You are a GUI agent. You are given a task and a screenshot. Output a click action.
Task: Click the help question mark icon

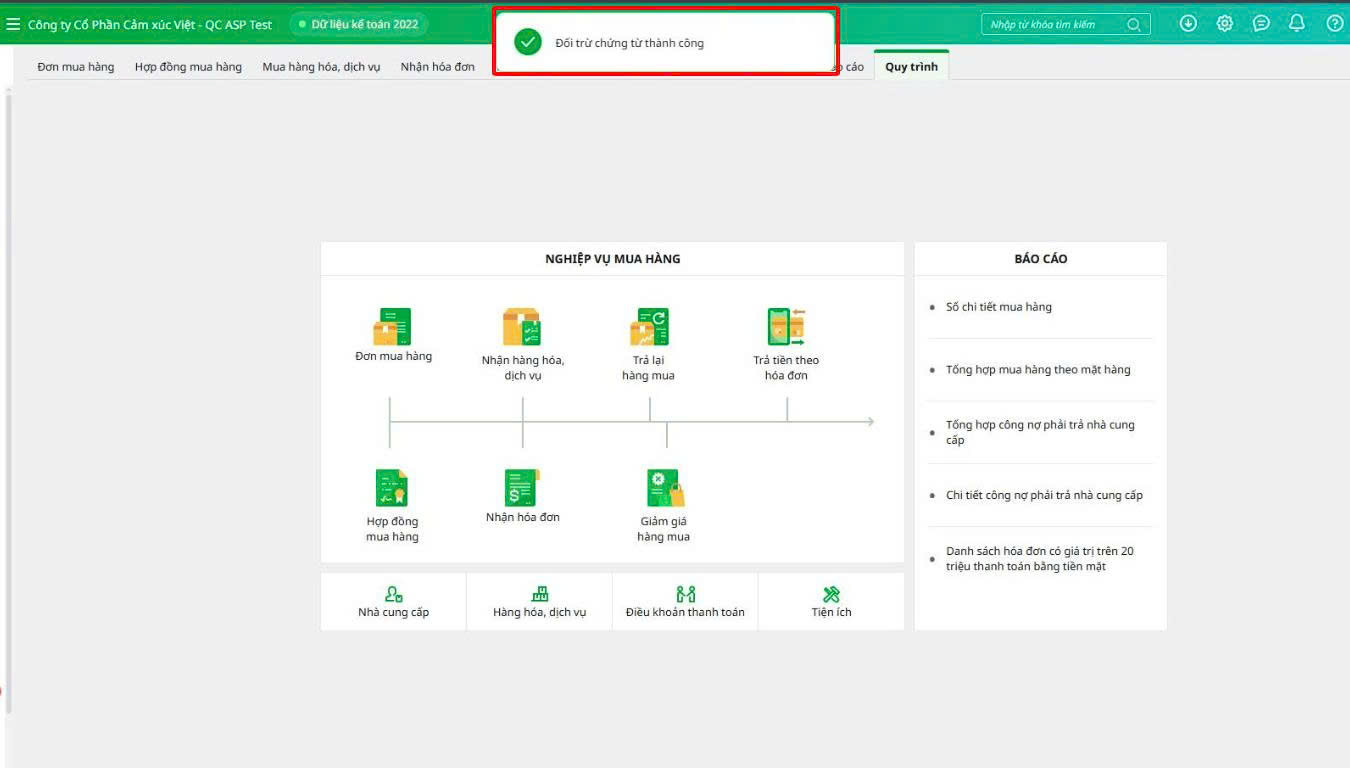click(1334, 24)
